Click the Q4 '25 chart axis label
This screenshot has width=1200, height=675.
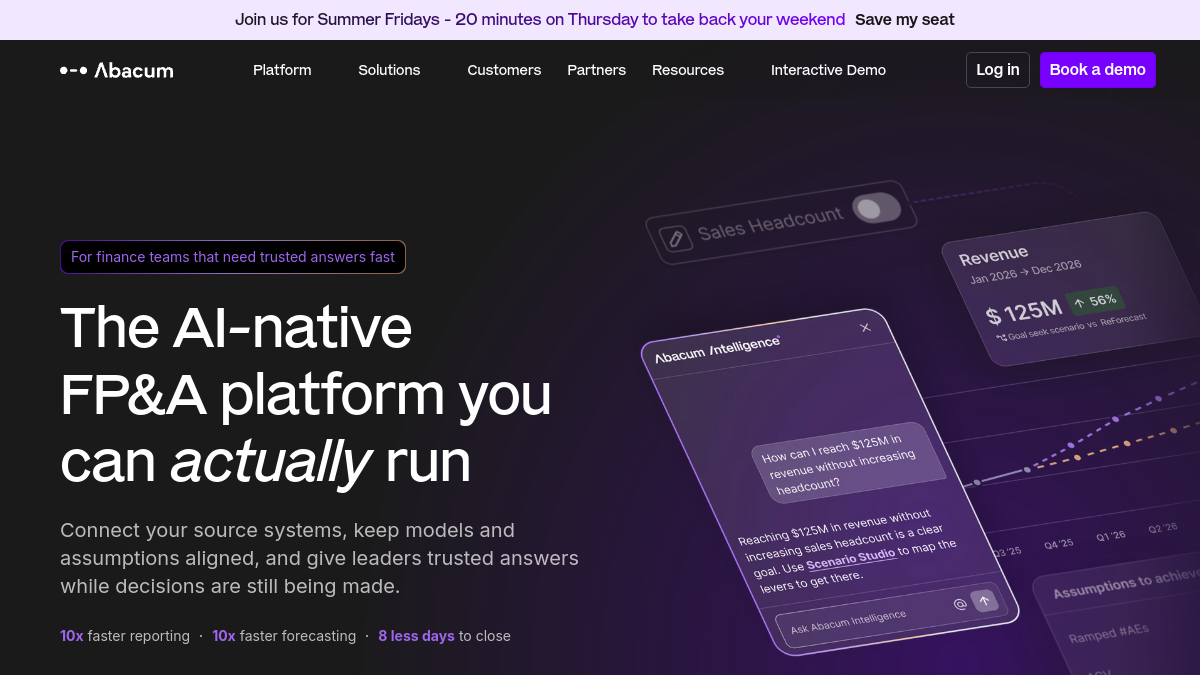click(1058, 544)
